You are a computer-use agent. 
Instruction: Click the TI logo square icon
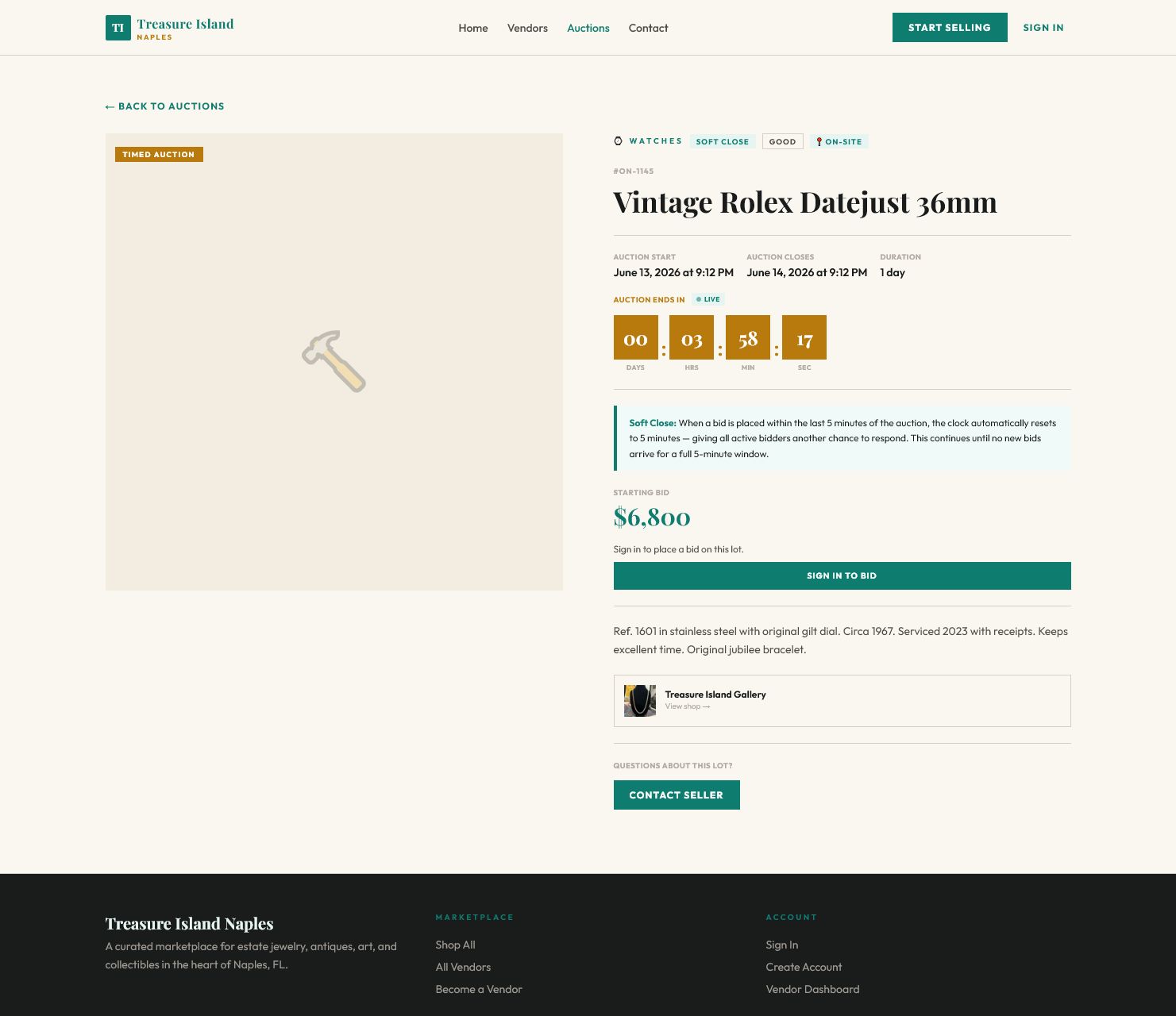[x=118, y=28]
